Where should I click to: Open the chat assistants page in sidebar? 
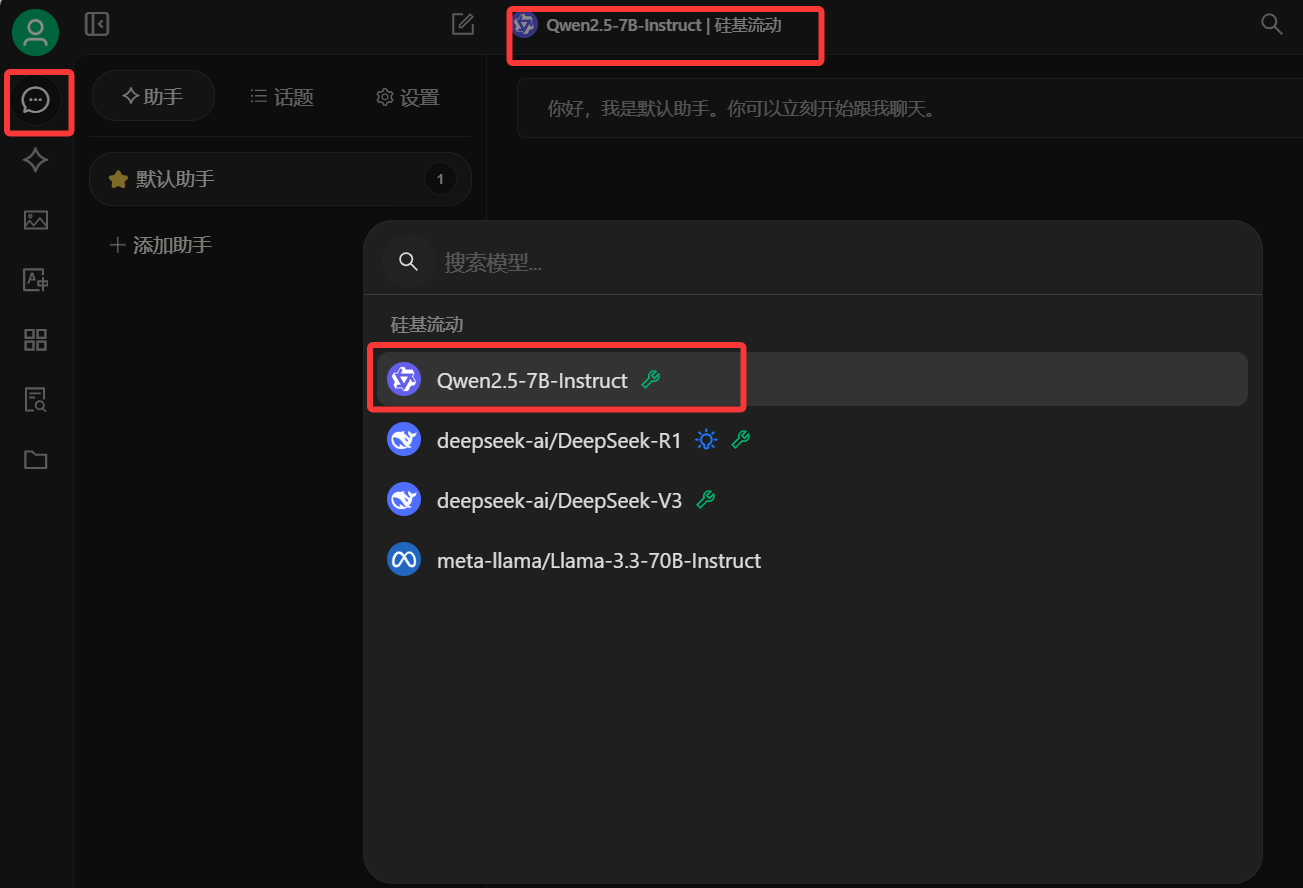click(x=36, y=100)
